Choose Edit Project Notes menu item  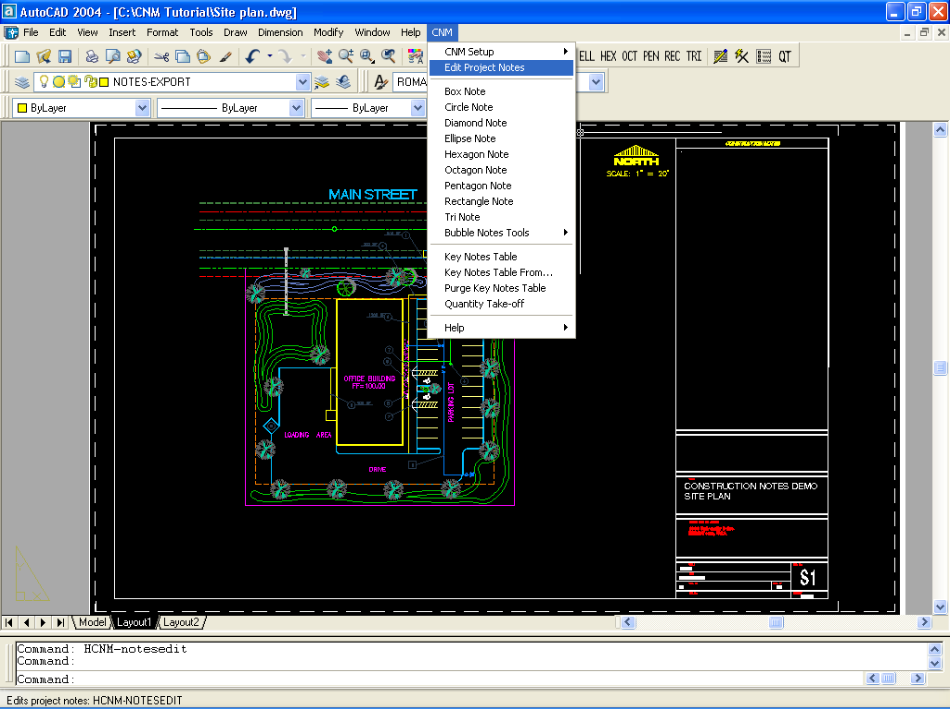484,68
